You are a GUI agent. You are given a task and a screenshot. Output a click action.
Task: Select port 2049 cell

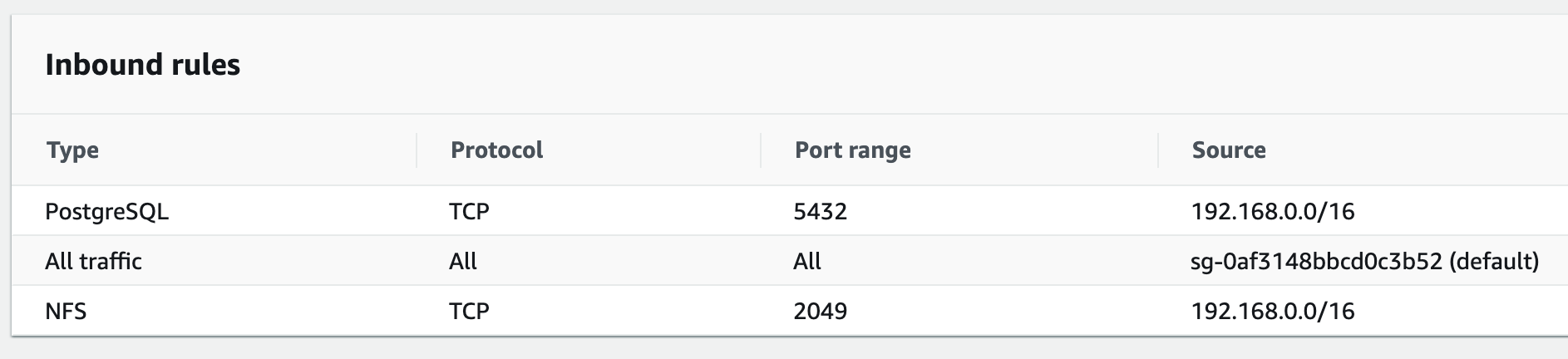click(x=820, y=312)
